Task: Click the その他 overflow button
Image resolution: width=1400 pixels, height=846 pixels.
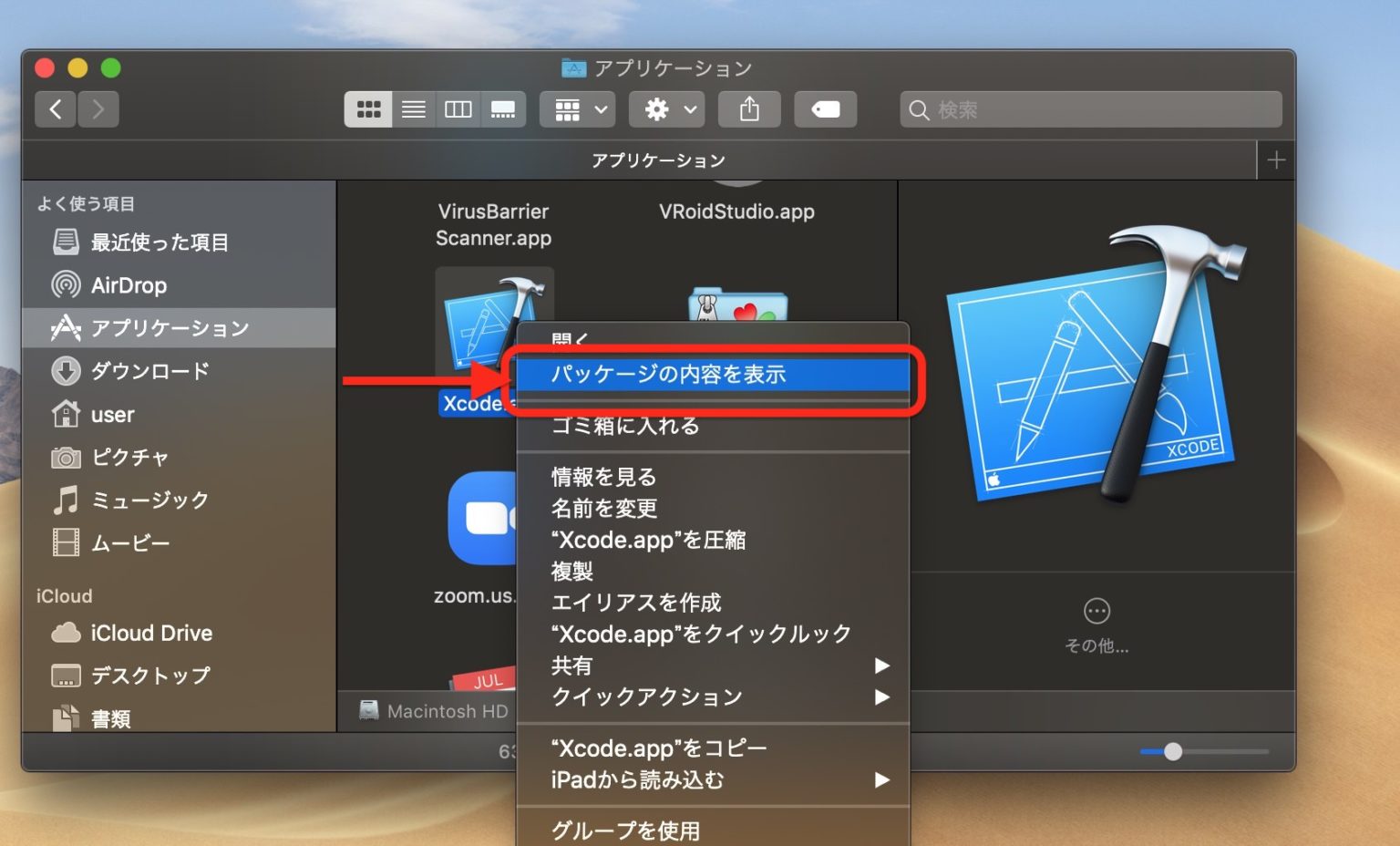Action: pyautogui.click(x=1096, y=611)
